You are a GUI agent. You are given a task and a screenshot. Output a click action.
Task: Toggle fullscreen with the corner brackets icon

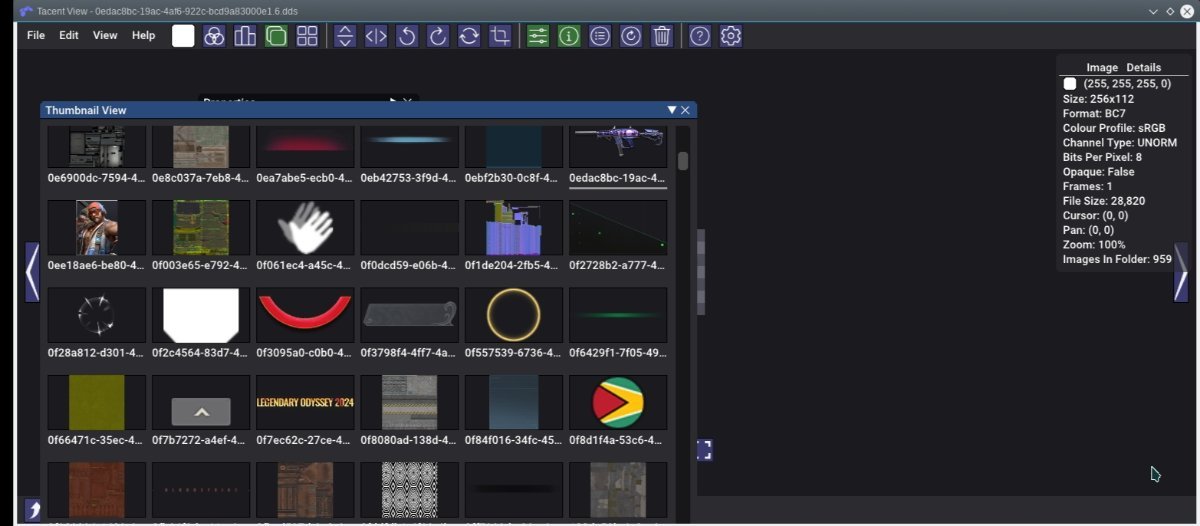point(704,450)
